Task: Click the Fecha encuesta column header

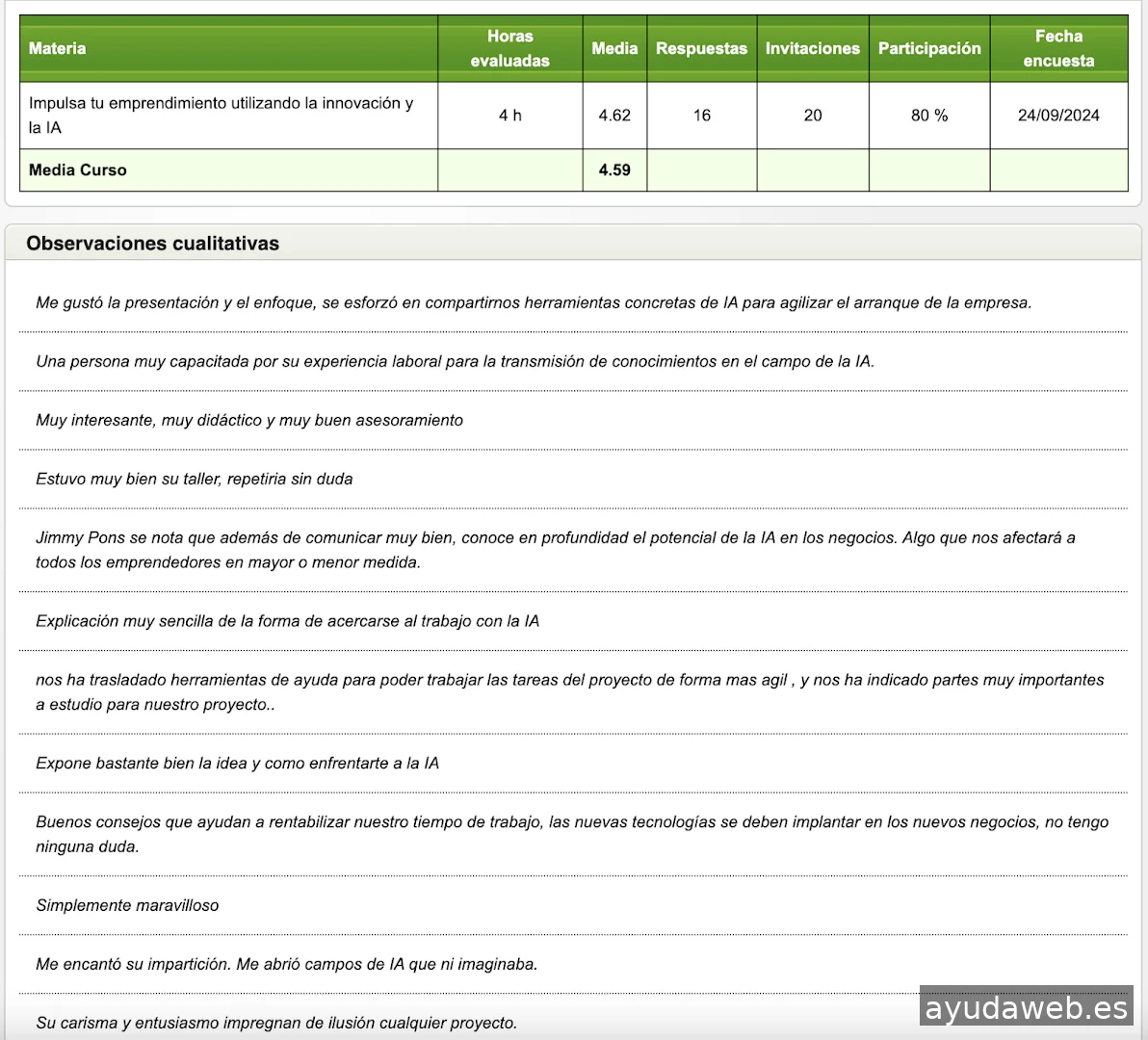Action: (1058, 48)
